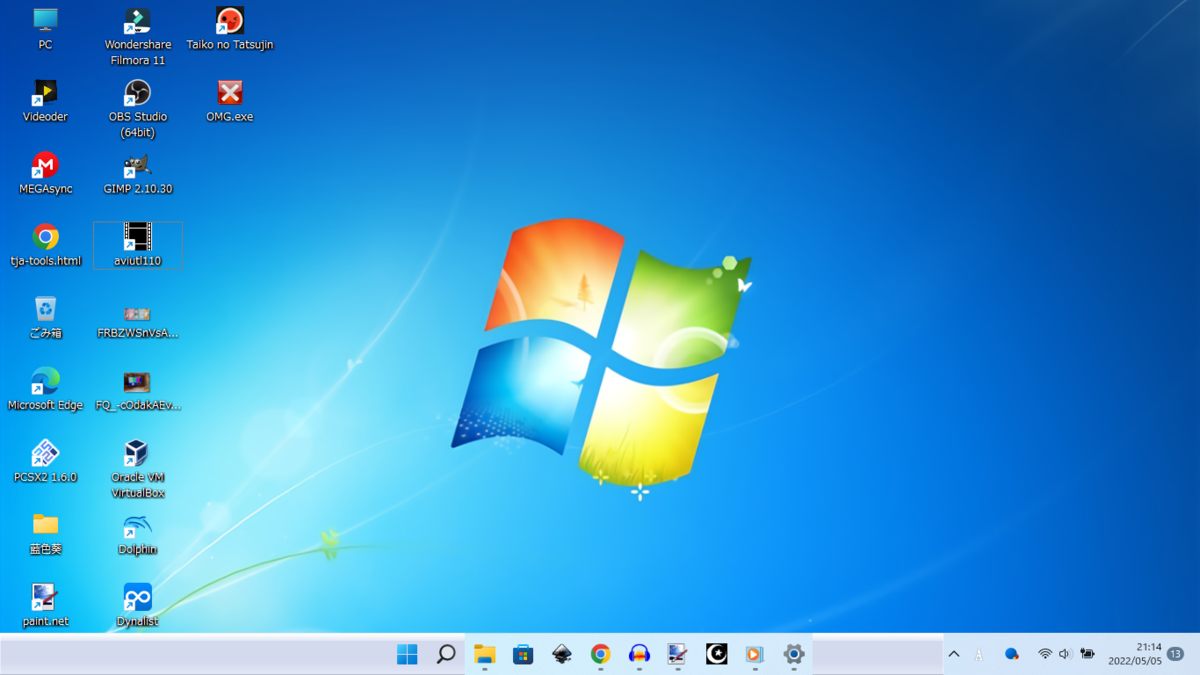
Task: Open Microsoft Store from taskbar
Action: pos(523,654)
